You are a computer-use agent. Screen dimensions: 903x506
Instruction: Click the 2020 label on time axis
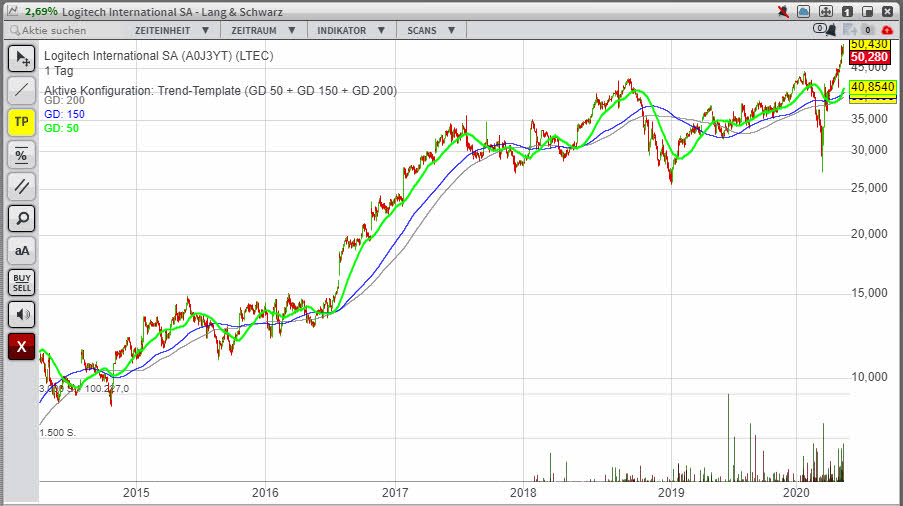(x=796, y=493)
